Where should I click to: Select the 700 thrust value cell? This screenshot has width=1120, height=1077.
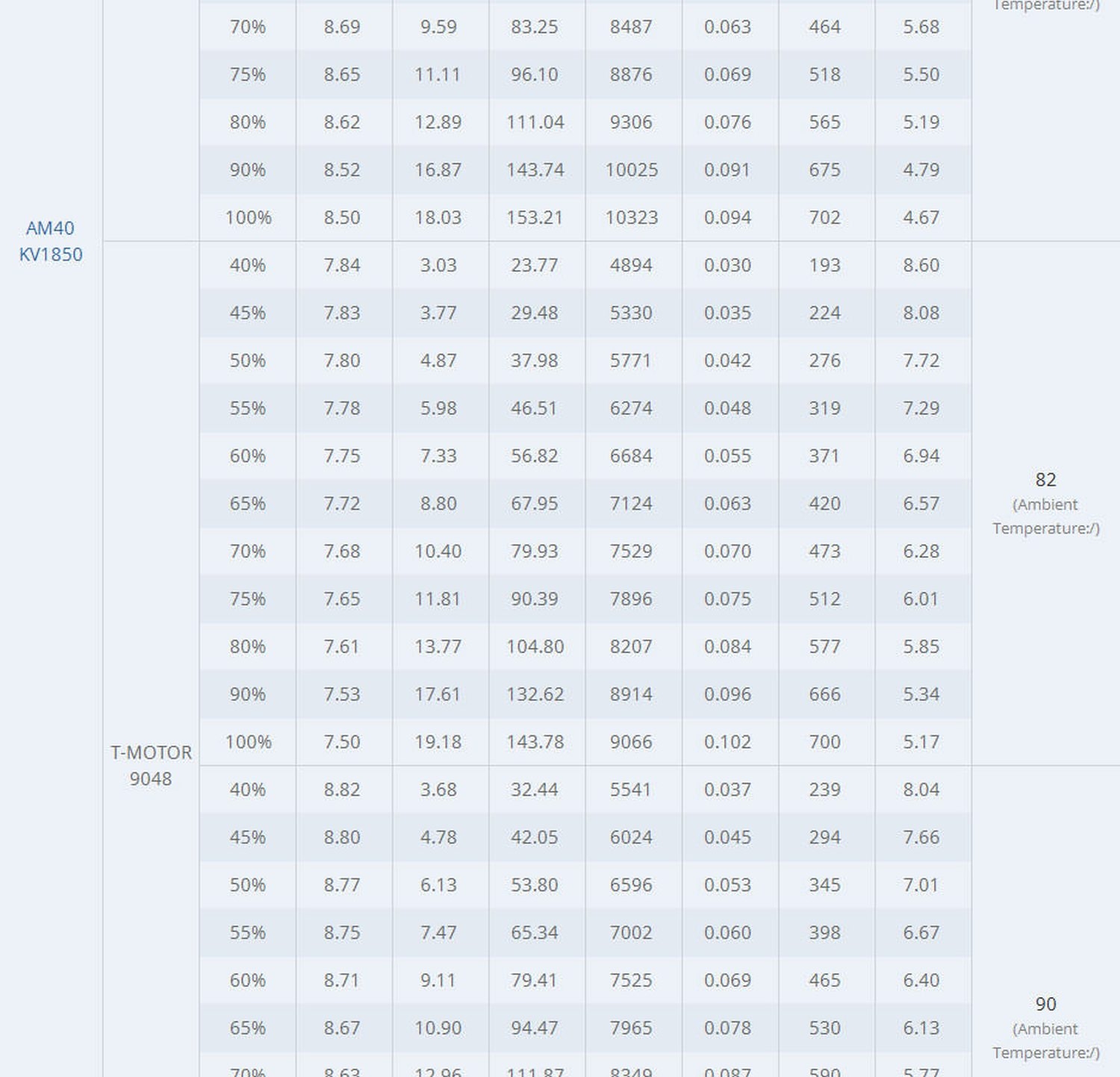tap(824, 742)
